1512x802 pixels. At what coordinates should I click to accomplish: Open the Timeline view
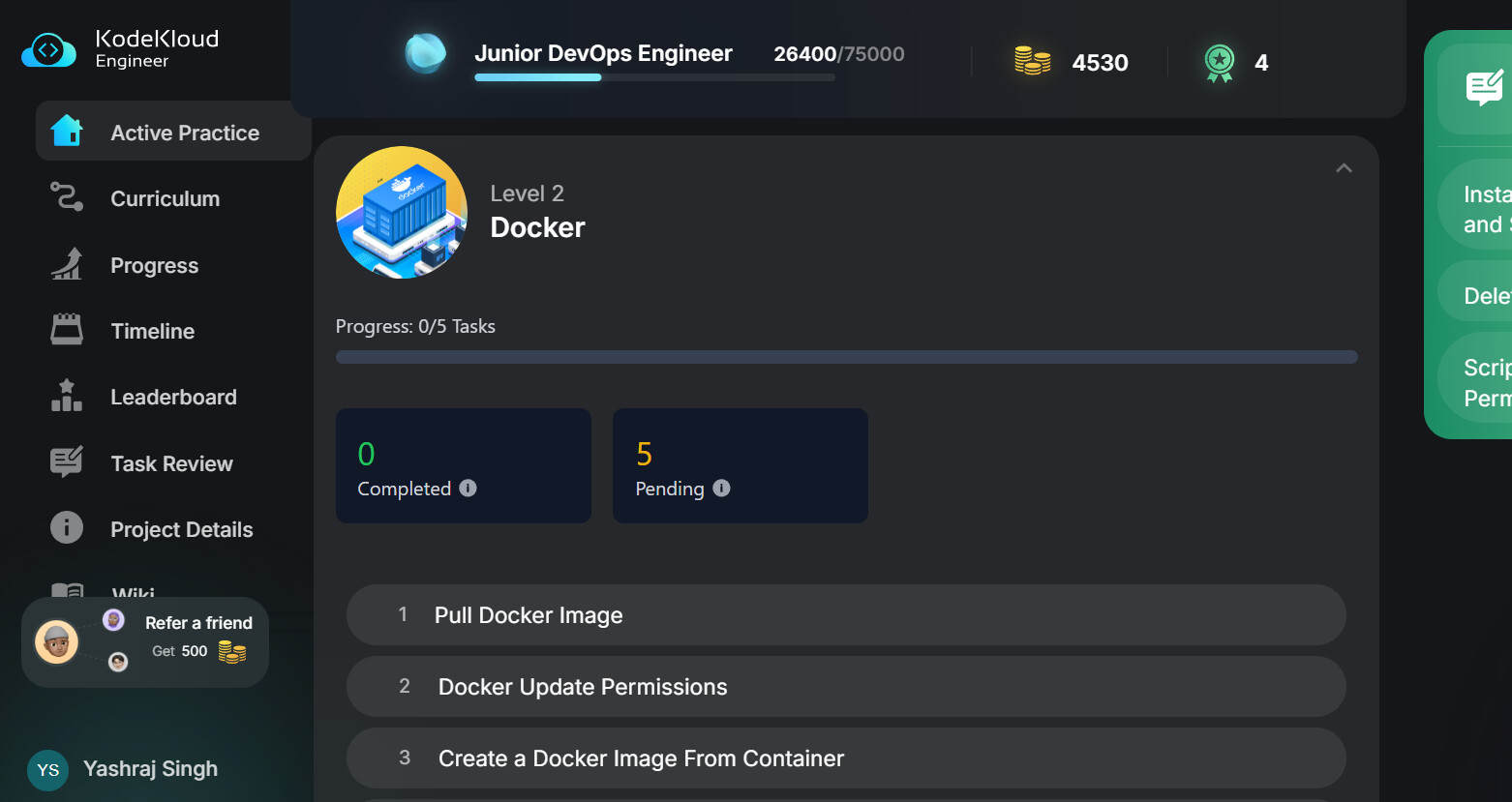point(153,331)
